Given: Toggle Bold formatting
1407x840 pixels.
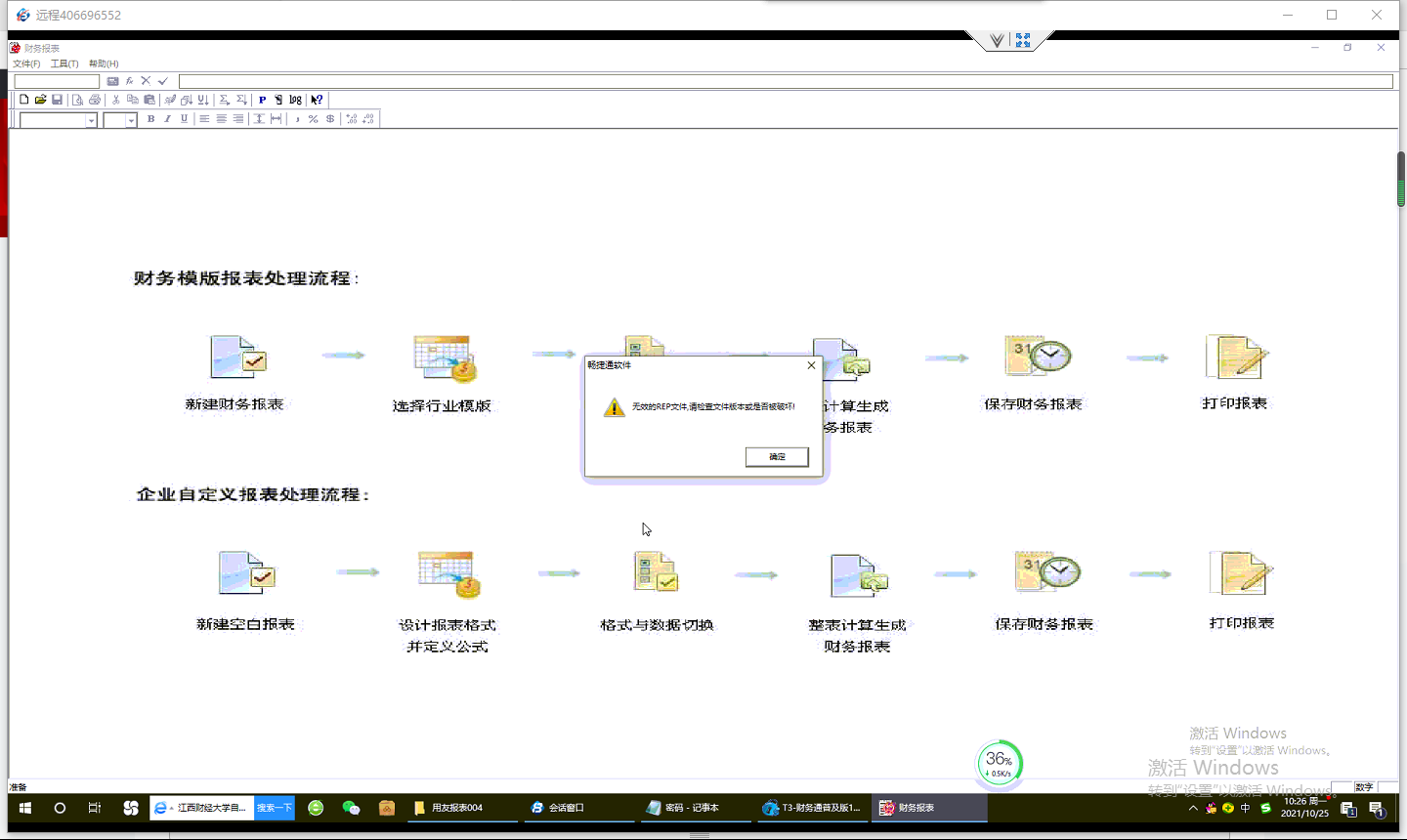Looking at the screenshot, I should point(150,119).
